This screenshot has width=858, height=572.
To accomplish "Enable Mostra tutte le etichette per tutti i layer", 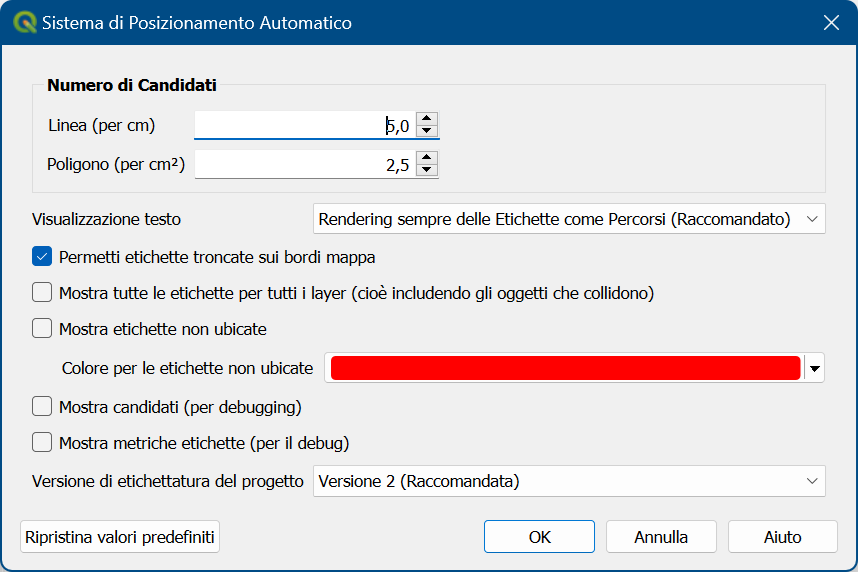I will 42,293.
